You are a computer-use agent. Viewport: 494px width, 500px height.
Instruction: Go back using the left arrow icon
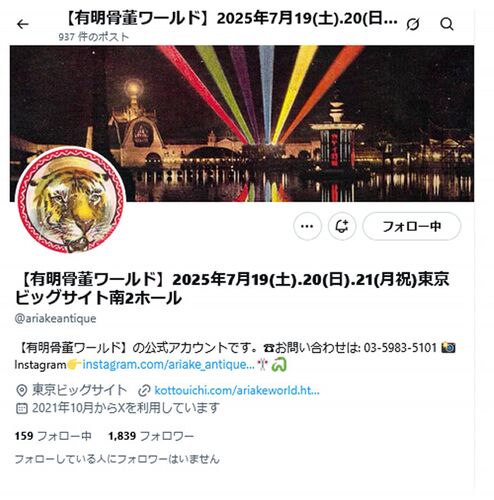[x=23, y=24]
